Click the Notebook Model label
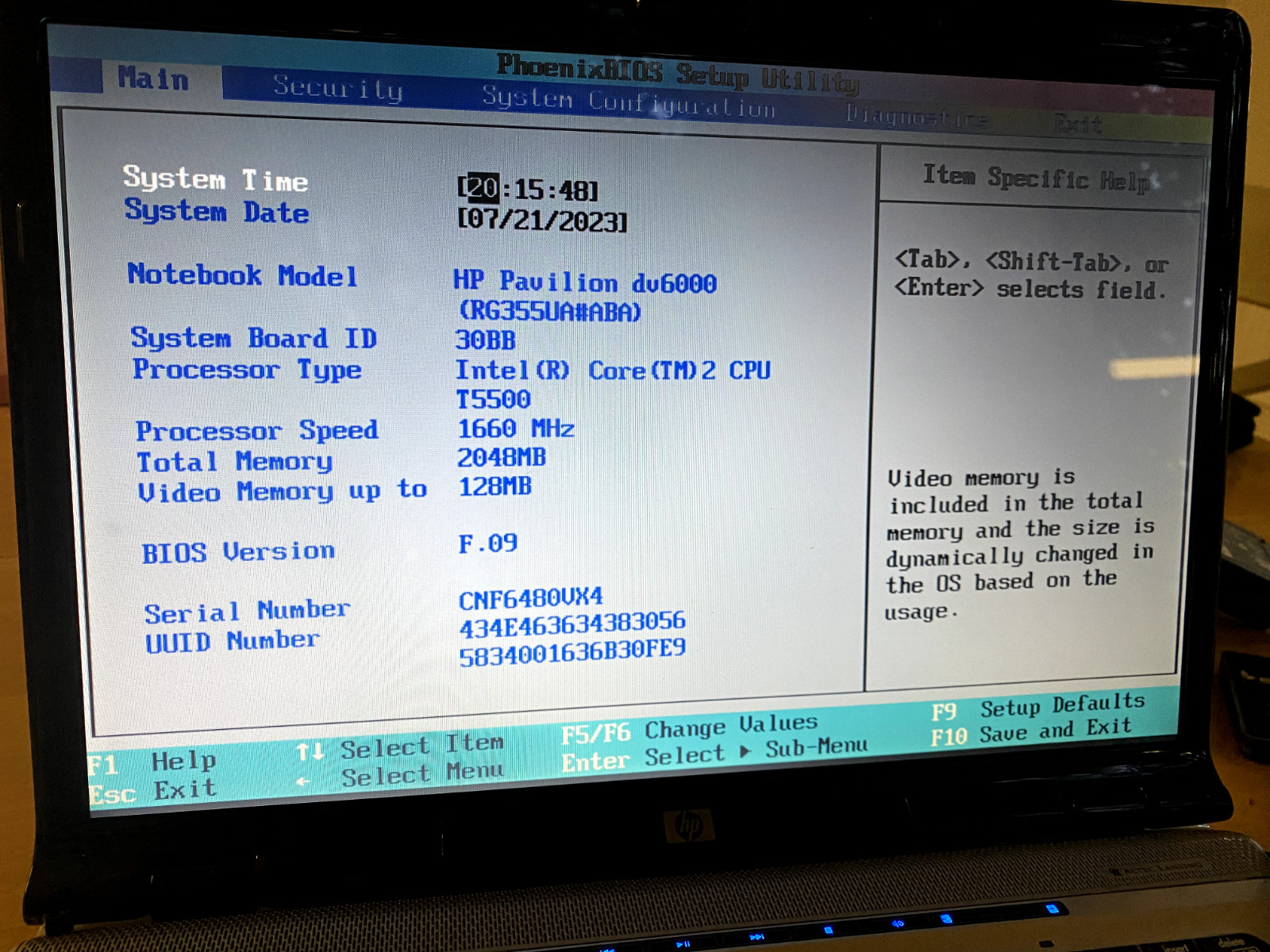The height and width of the screenshot is (952, 1270). (243, 274)
